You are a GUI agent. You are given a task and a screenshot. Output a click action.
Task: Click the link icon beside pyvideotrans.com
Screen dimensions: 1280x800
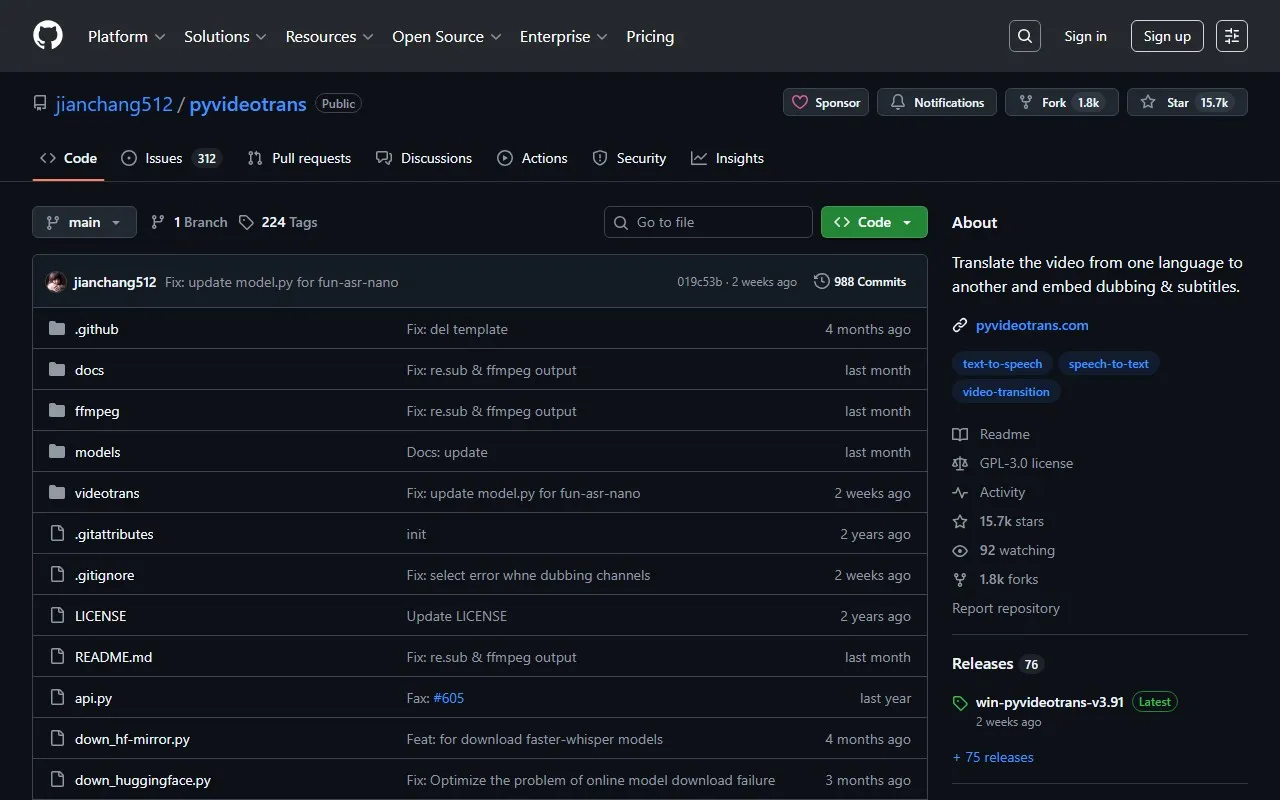[960, 325]
